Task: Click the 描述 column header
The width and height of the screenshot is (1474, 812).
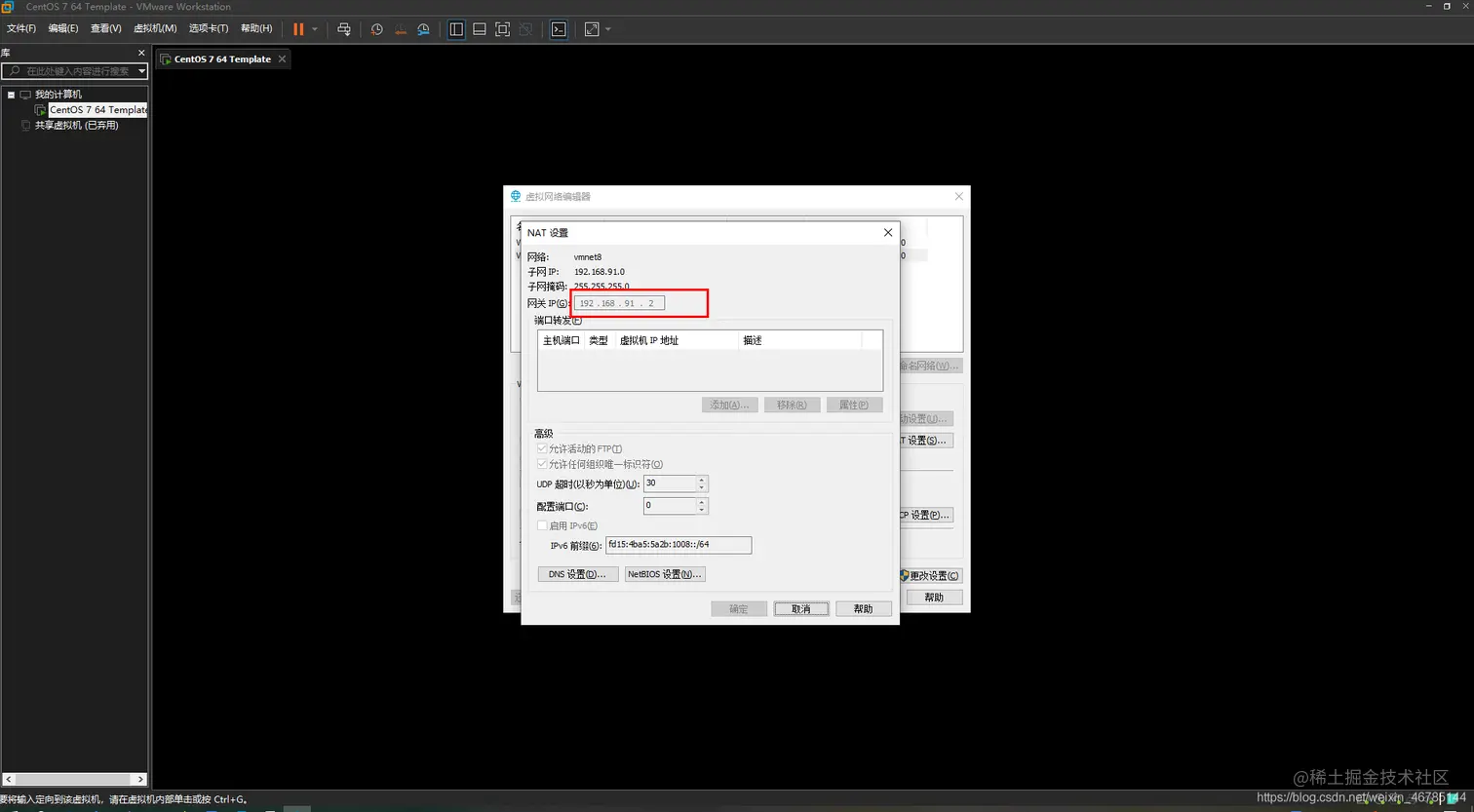Action: coord(799,340)
